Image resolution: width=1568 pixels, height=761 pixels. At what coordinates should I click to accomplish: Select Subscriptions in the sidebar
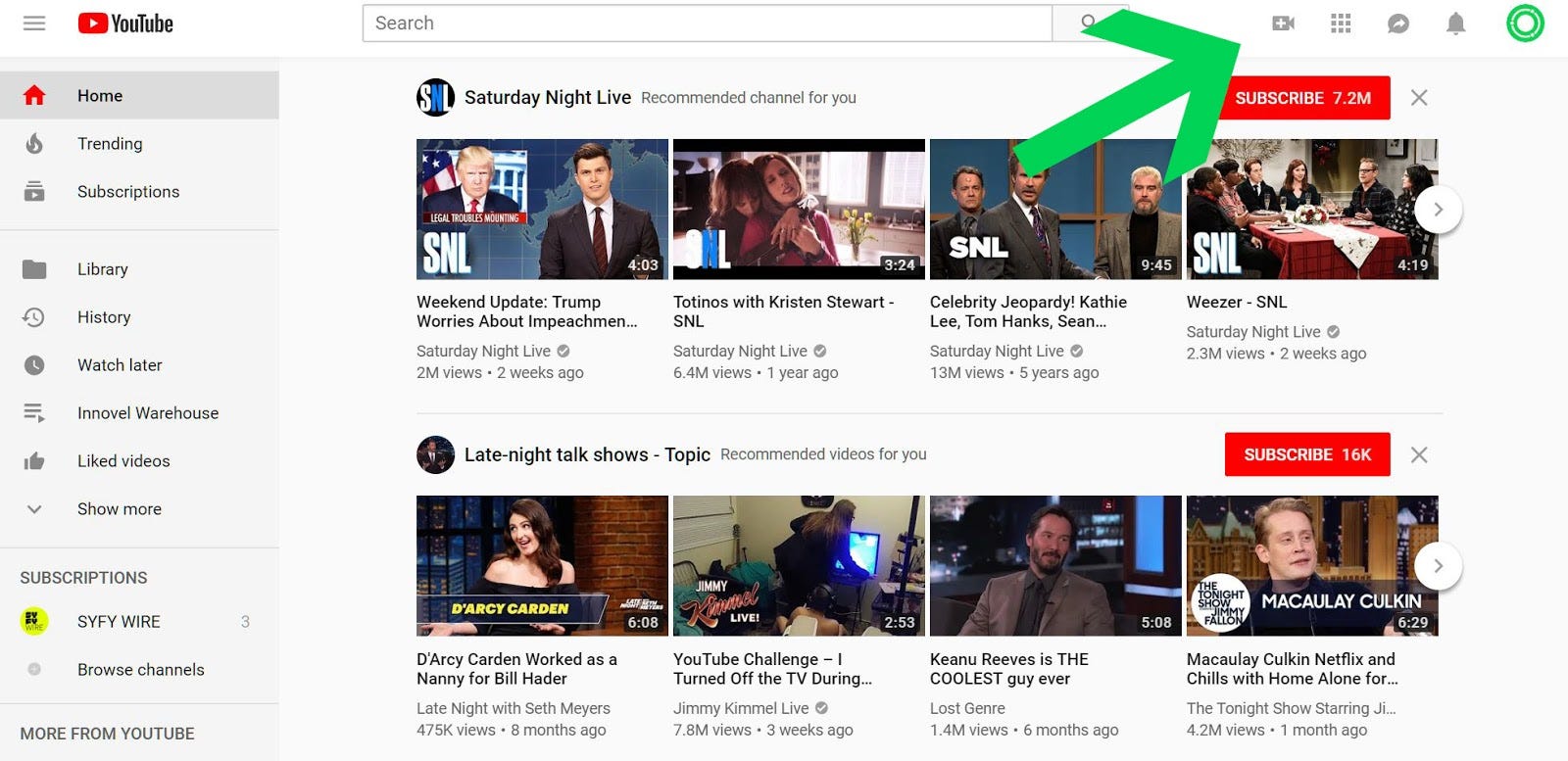coord(139,191)
